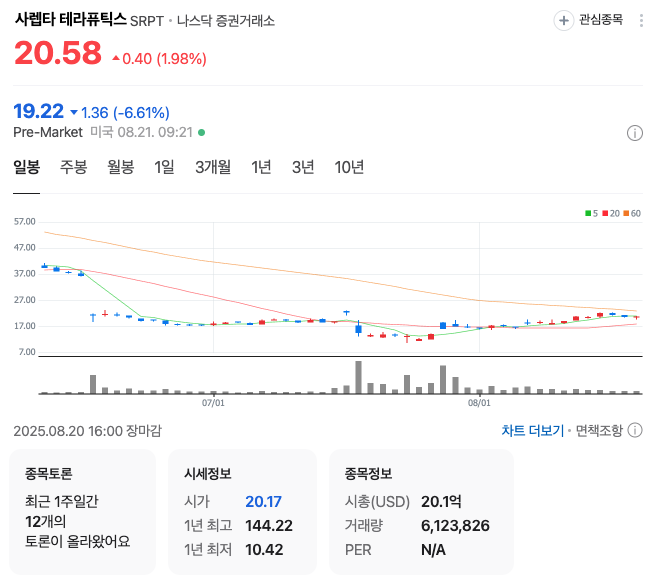Click the tallest volume bar in chart
Viewport: 658px width, 588px height.
pos(358,377)
